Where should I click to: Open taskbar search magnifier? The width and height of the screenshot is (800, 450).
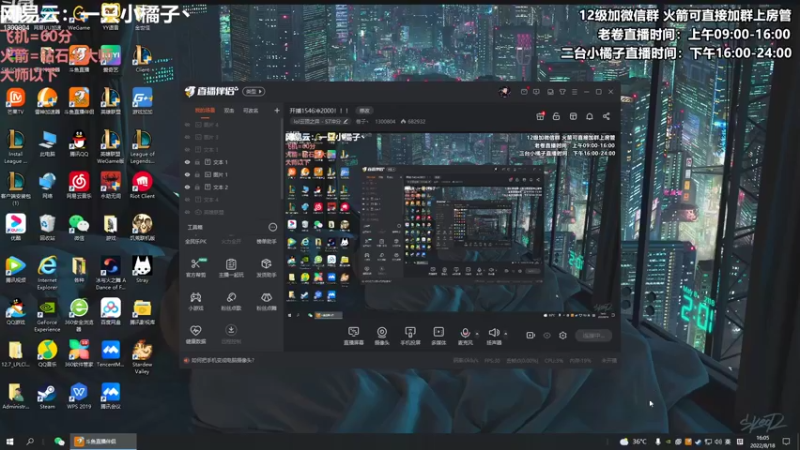click(30, 441)
